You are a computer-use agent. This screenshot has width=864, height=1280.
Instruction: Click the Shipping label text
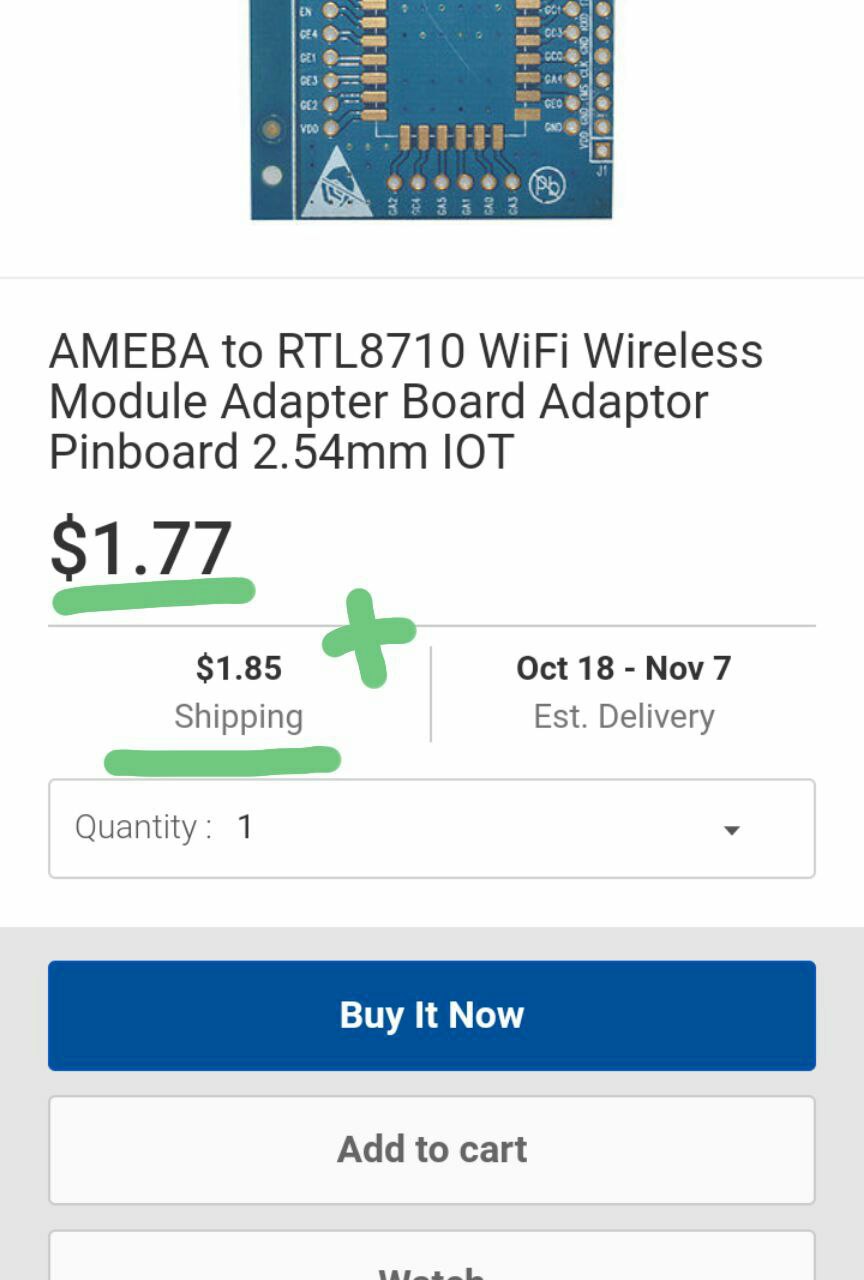click(238, 716)
